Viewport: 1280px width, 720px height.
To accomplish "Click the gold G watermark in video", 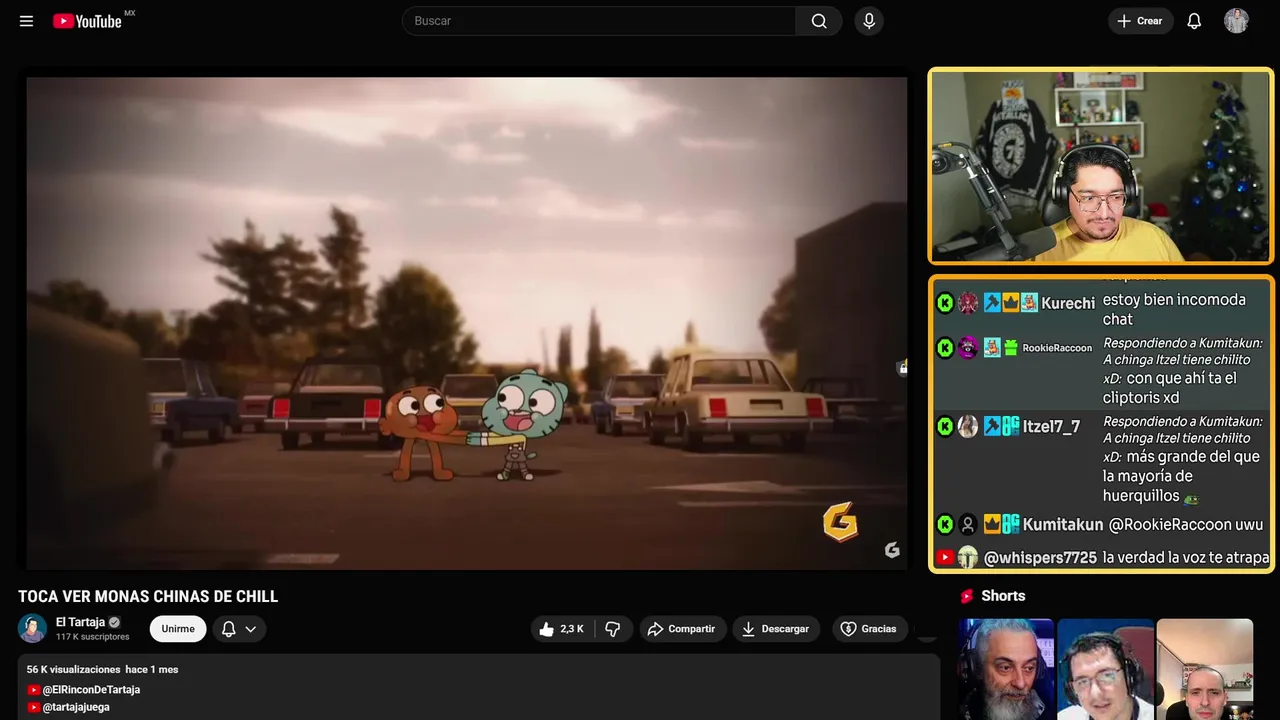I will (840, 521).
